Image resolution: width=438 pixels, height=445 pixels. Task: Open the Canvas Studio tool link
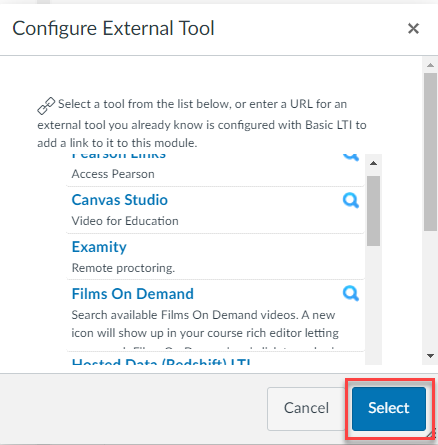[x=120, y=200]
